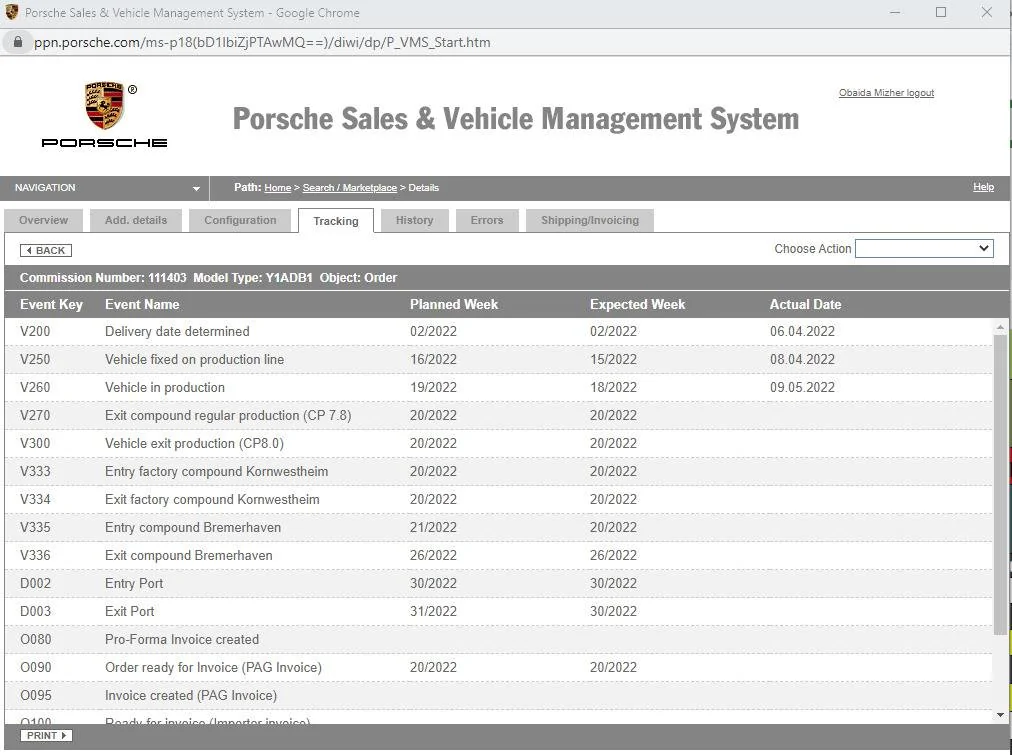Click actual date 06.04.2022
Screen dimensions: 1012x755
802,332
